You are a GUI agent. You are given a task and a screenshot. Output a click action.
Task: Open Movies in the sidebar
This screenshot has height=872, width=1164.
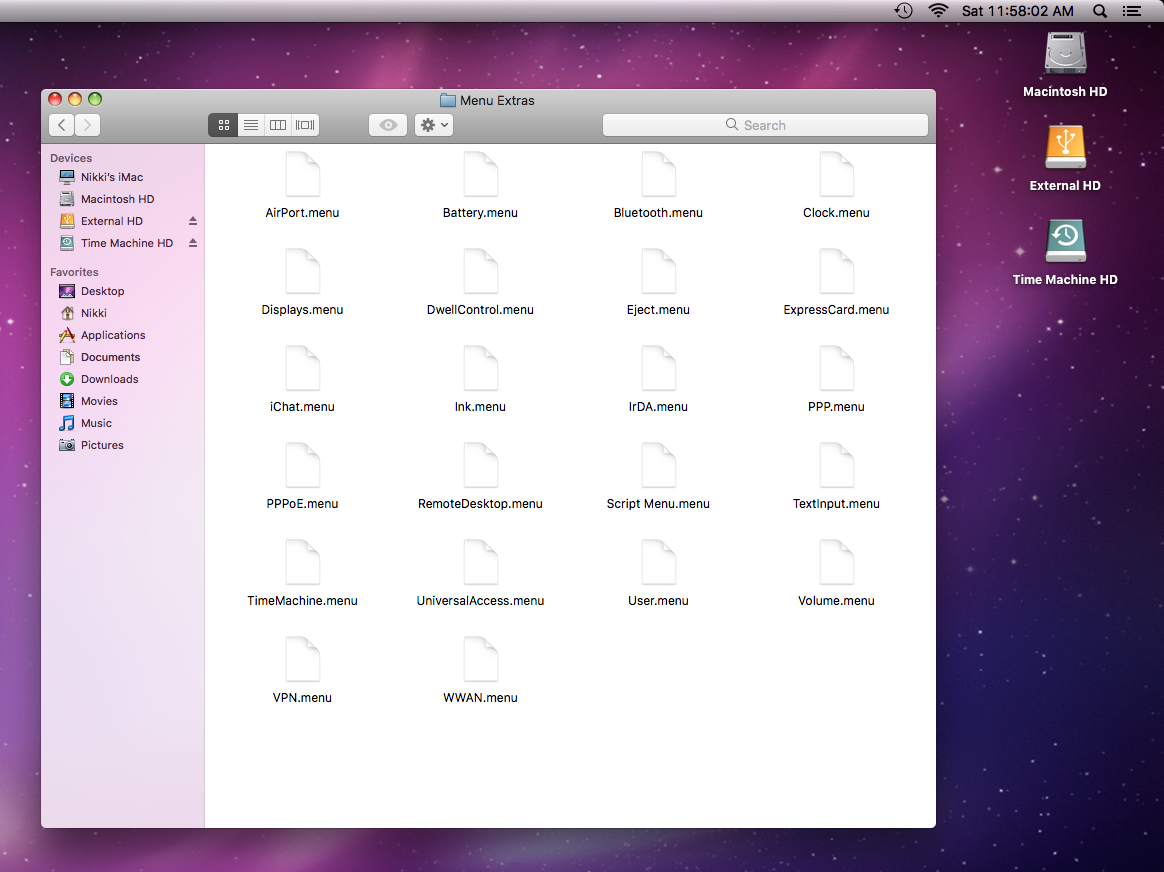click(x=122, y=401)
